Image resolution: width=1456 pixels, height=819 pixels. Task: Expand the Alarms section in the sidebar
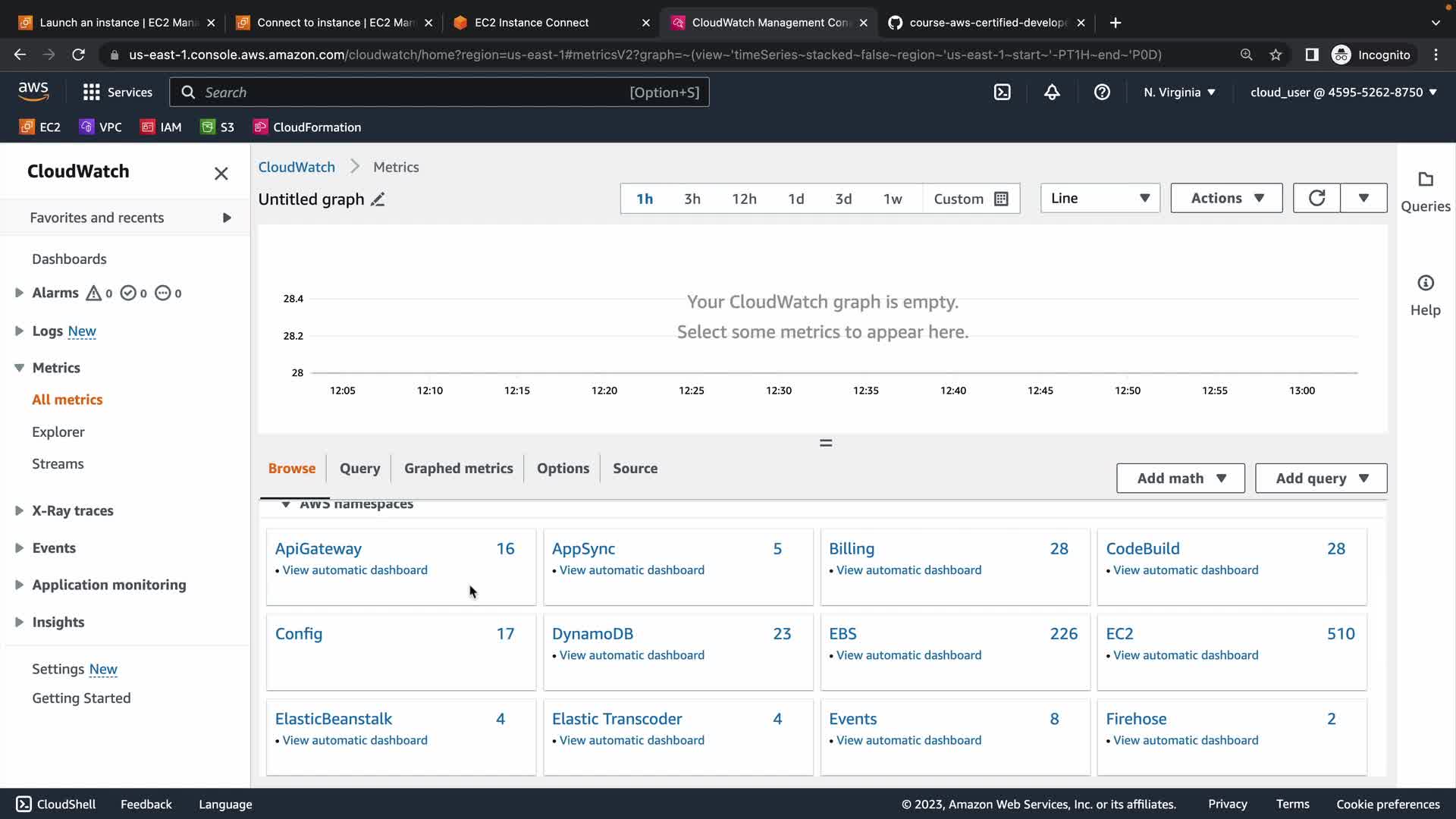19,293
